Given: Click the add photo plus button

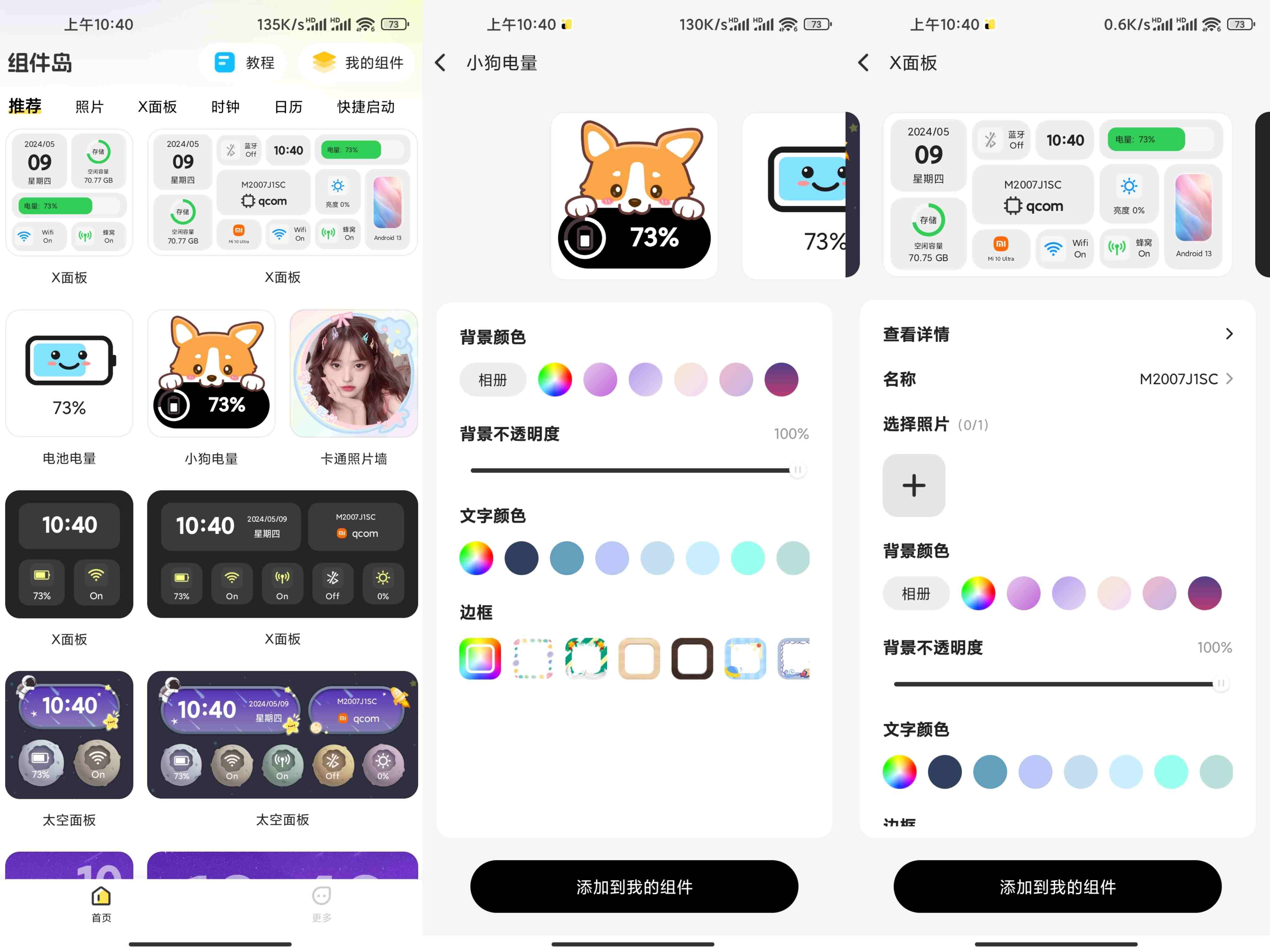Looking at the screenshot, I should (x=912, y=485).
